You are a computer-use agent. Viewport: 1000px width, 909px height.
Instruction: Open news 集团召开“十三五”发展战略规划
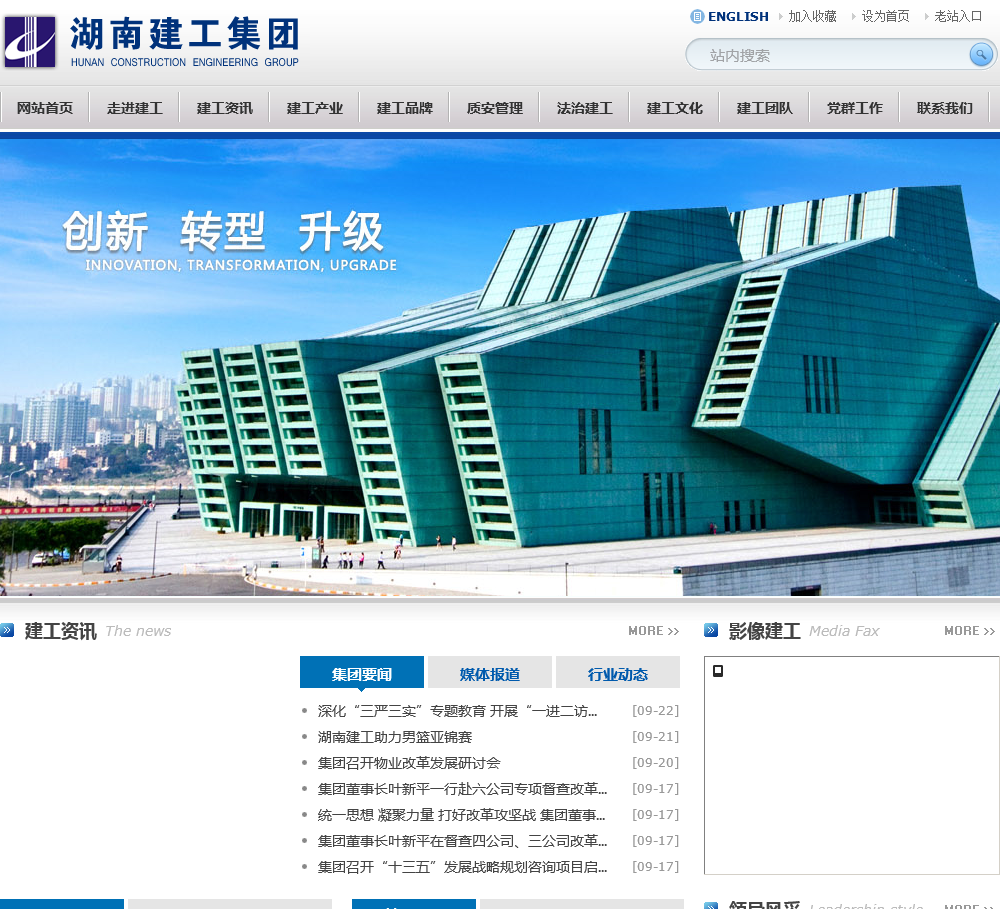[462, 867]
